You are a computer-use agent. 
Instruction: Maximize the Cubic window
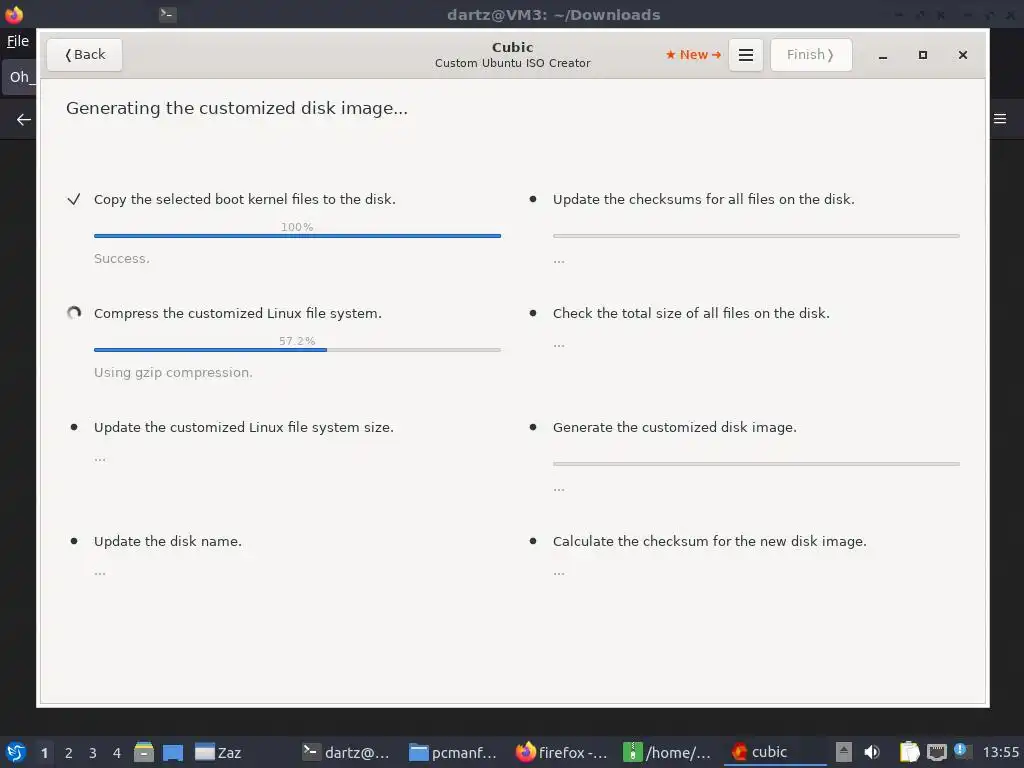tap(923, 55)
